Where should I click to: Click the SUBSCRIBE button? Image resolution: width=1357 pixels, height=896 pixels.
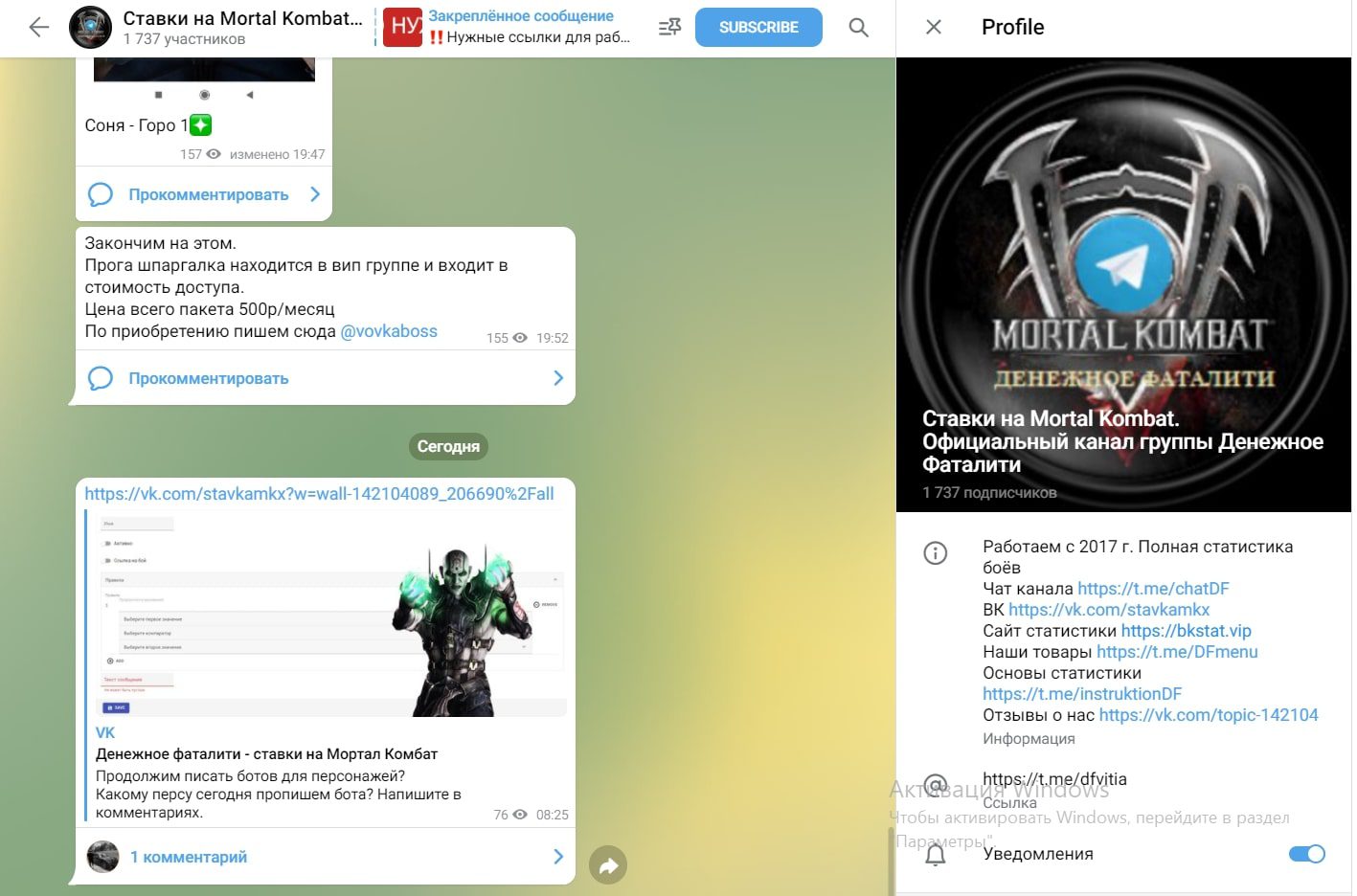pos(758,27)
